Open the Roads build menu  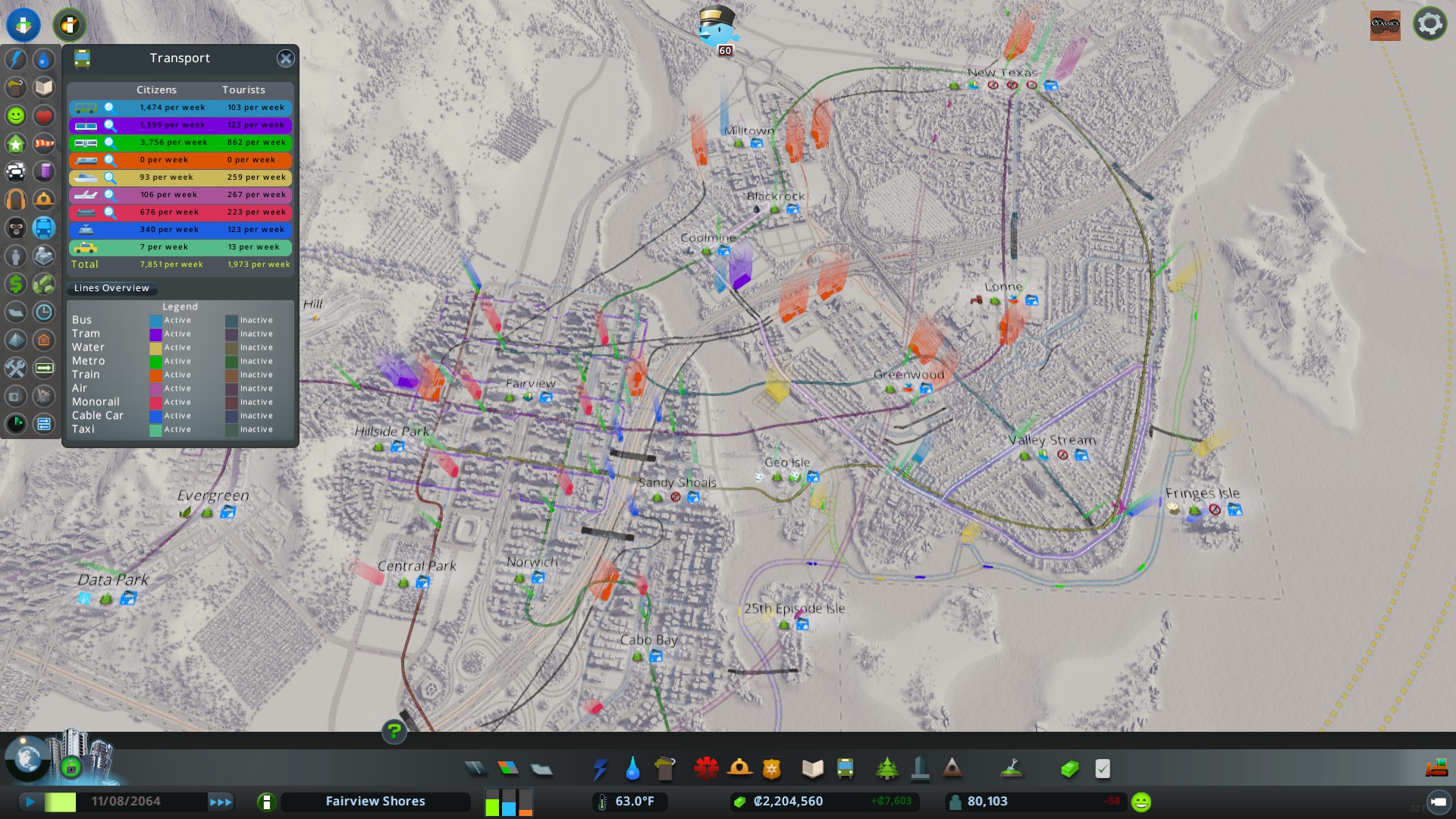(x=476, y=769)
